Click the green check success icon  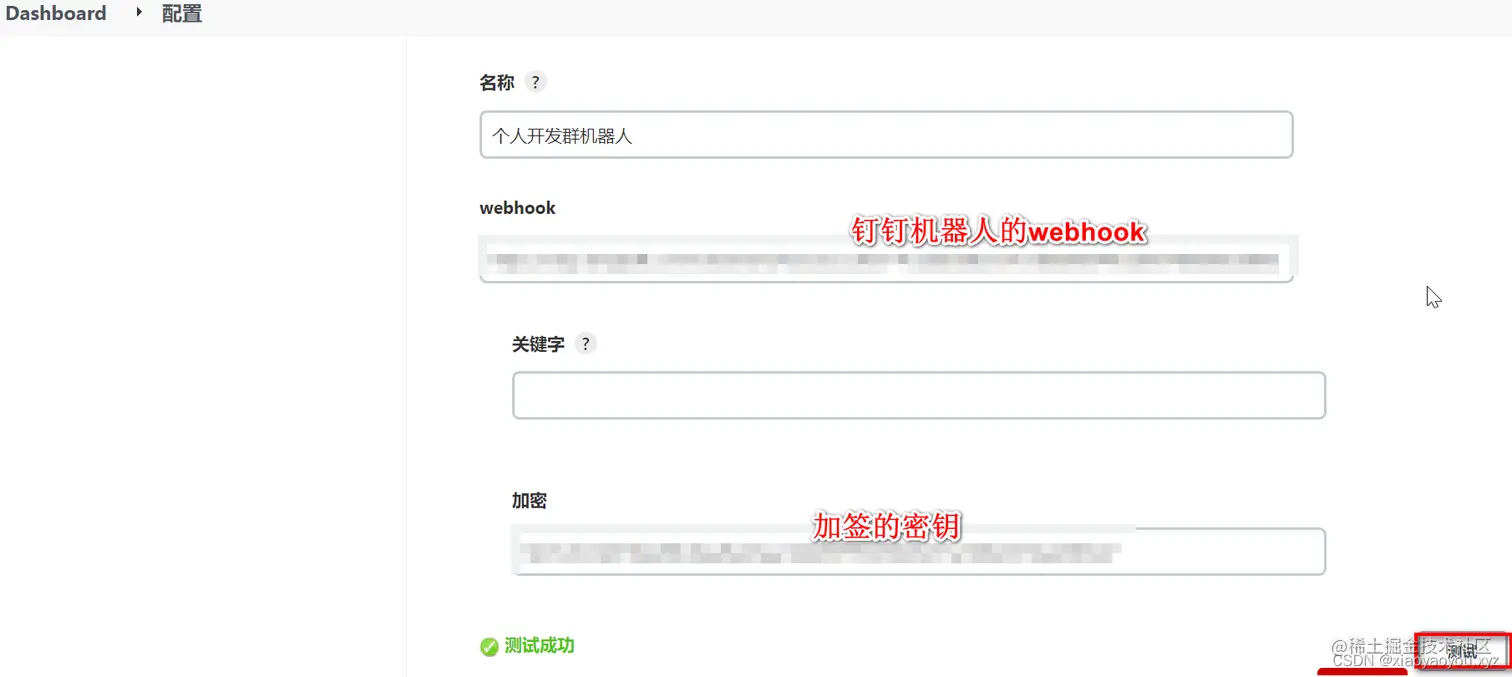[489, 647]
